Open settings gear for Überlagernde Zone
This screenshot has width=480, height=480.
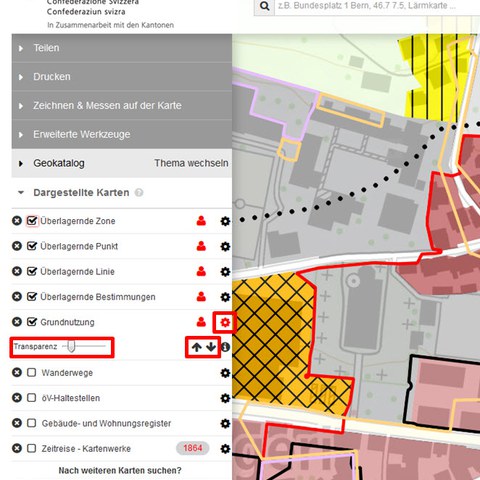coord(225,221)
